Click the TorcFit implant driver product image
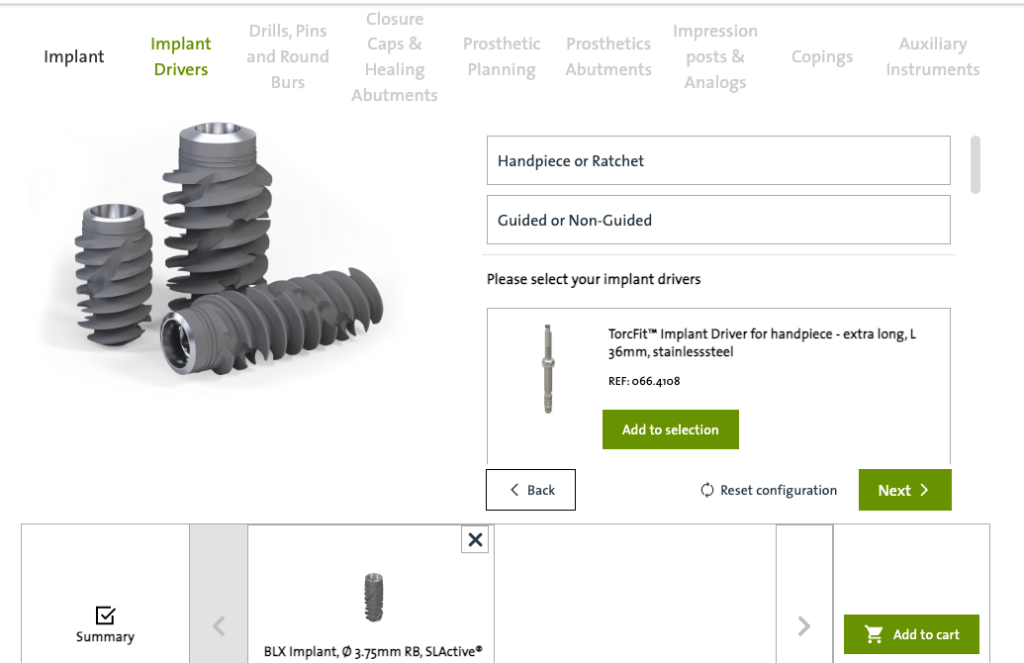The image size is (1024, 663). [x=548, y=369]
